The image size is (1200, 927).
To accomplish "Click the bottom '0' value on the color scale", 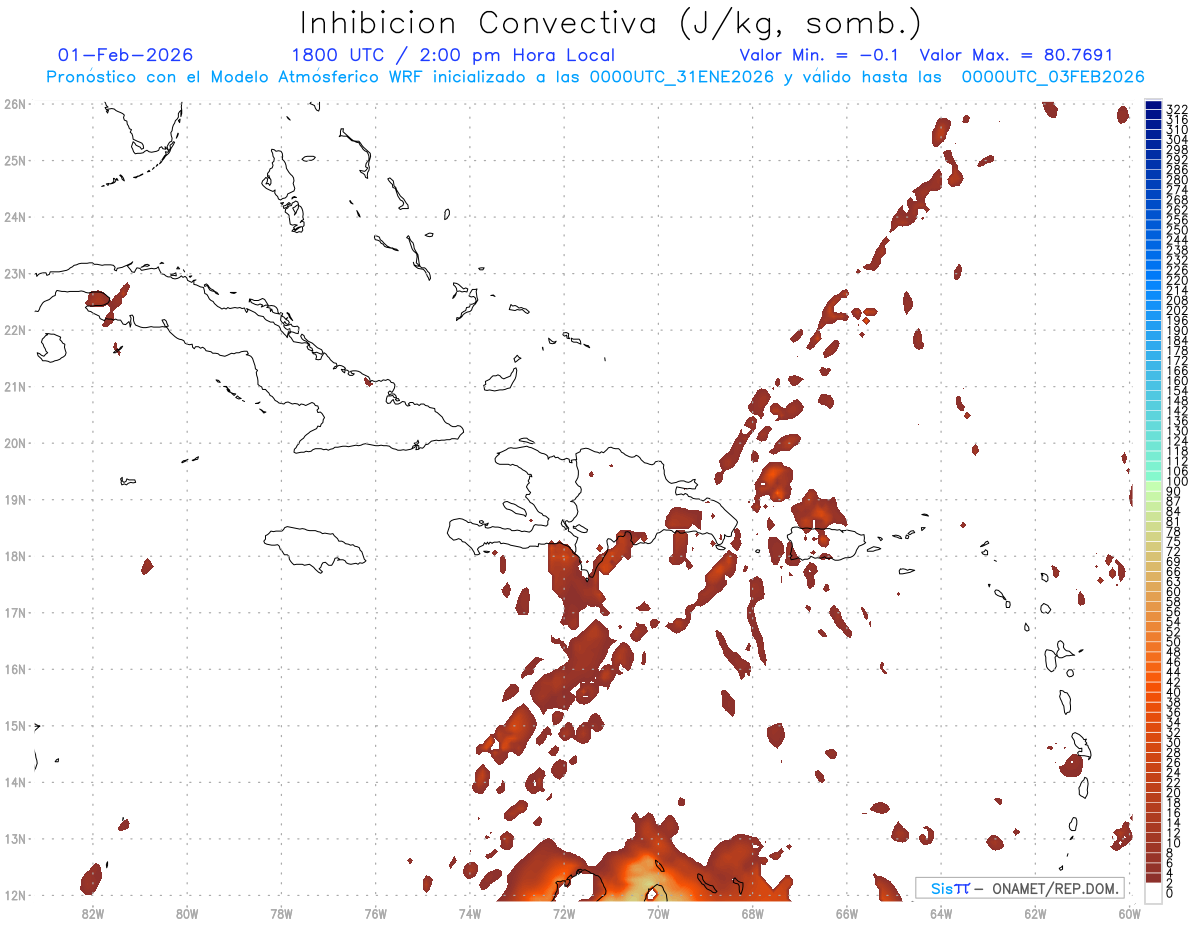I will (x=1170, y=893).
